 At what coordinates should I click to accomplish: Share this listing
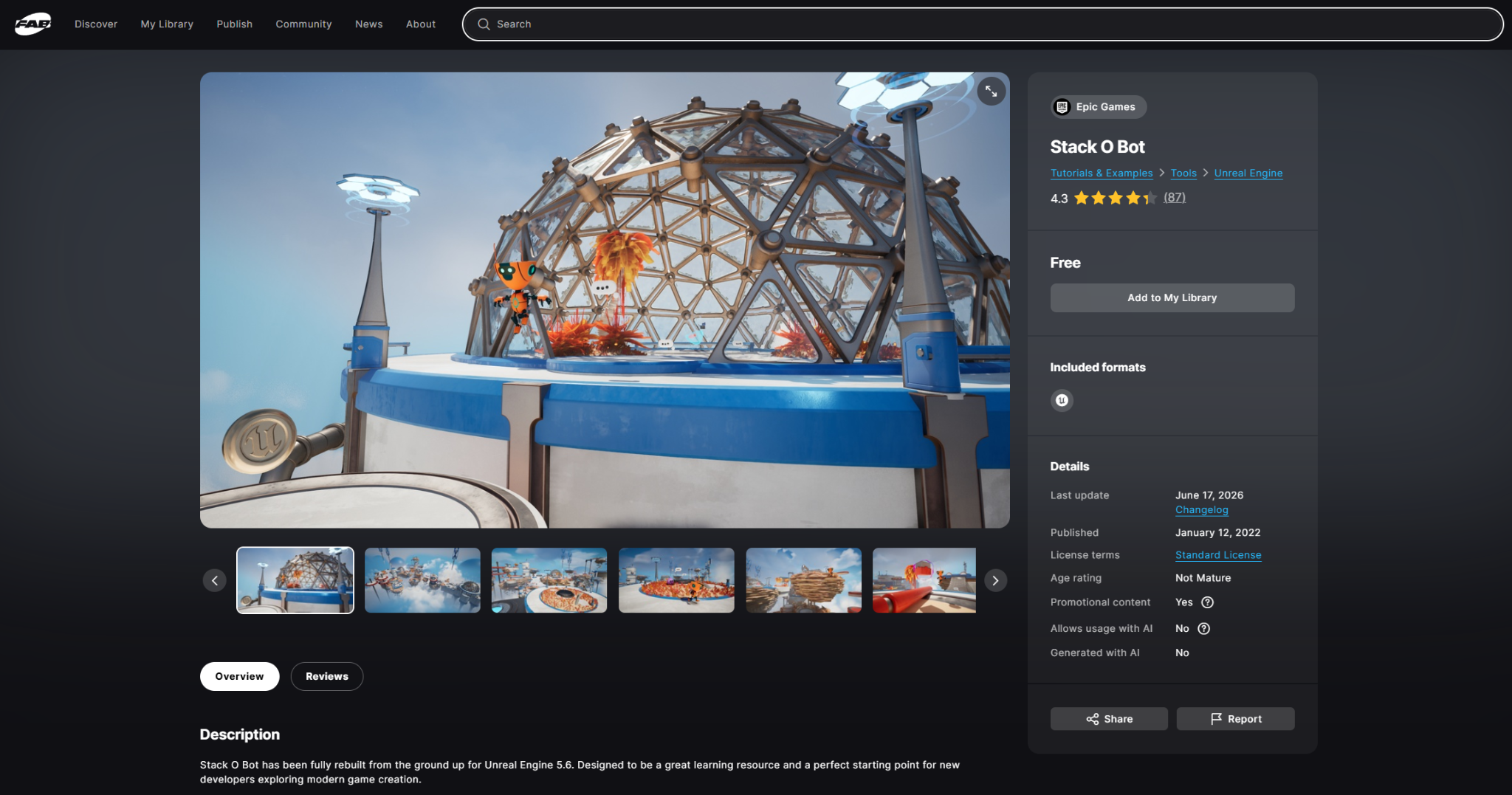pos(1109,719)
